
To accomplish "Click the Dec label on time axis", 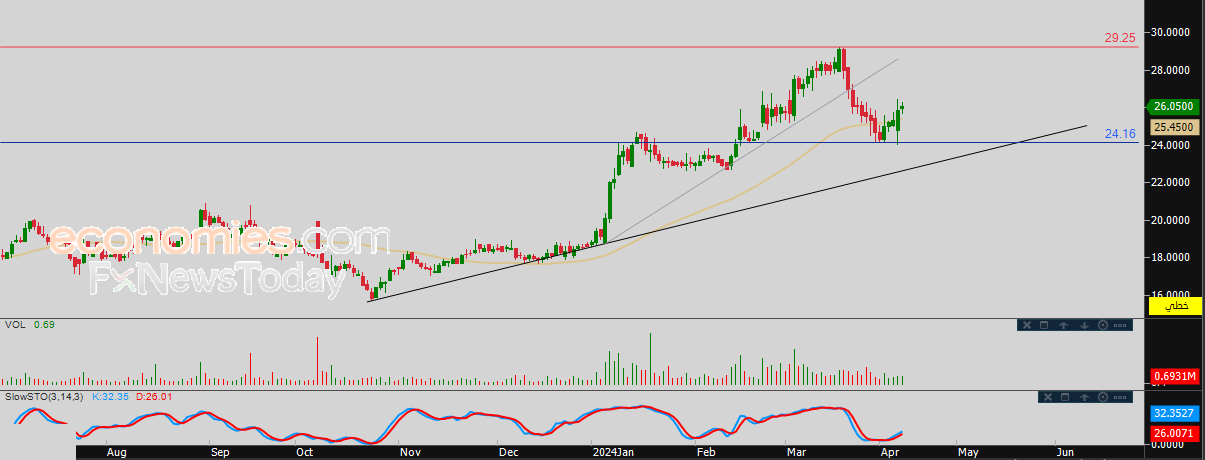I will (x=509, y=453).
